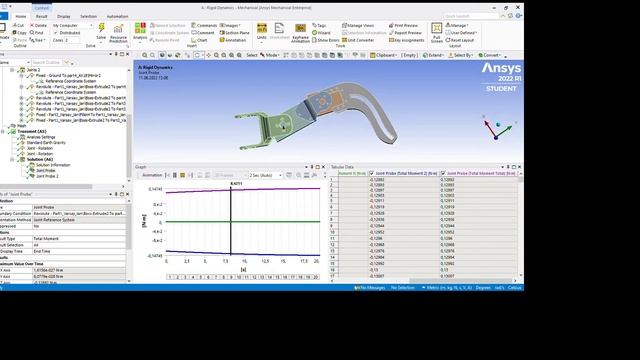Click the Find icon
Screen dimensions: 640x360
36,33
